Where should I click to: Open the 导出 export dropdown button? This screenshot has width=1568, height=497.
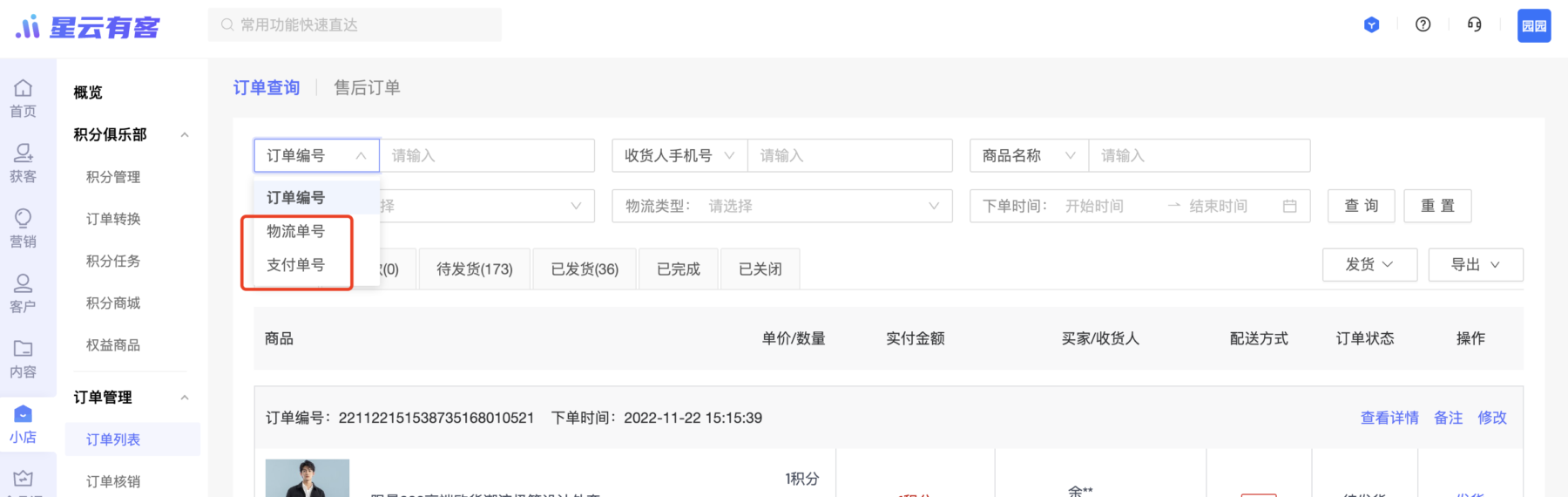pyautogui.click(x=1476, y=264)
